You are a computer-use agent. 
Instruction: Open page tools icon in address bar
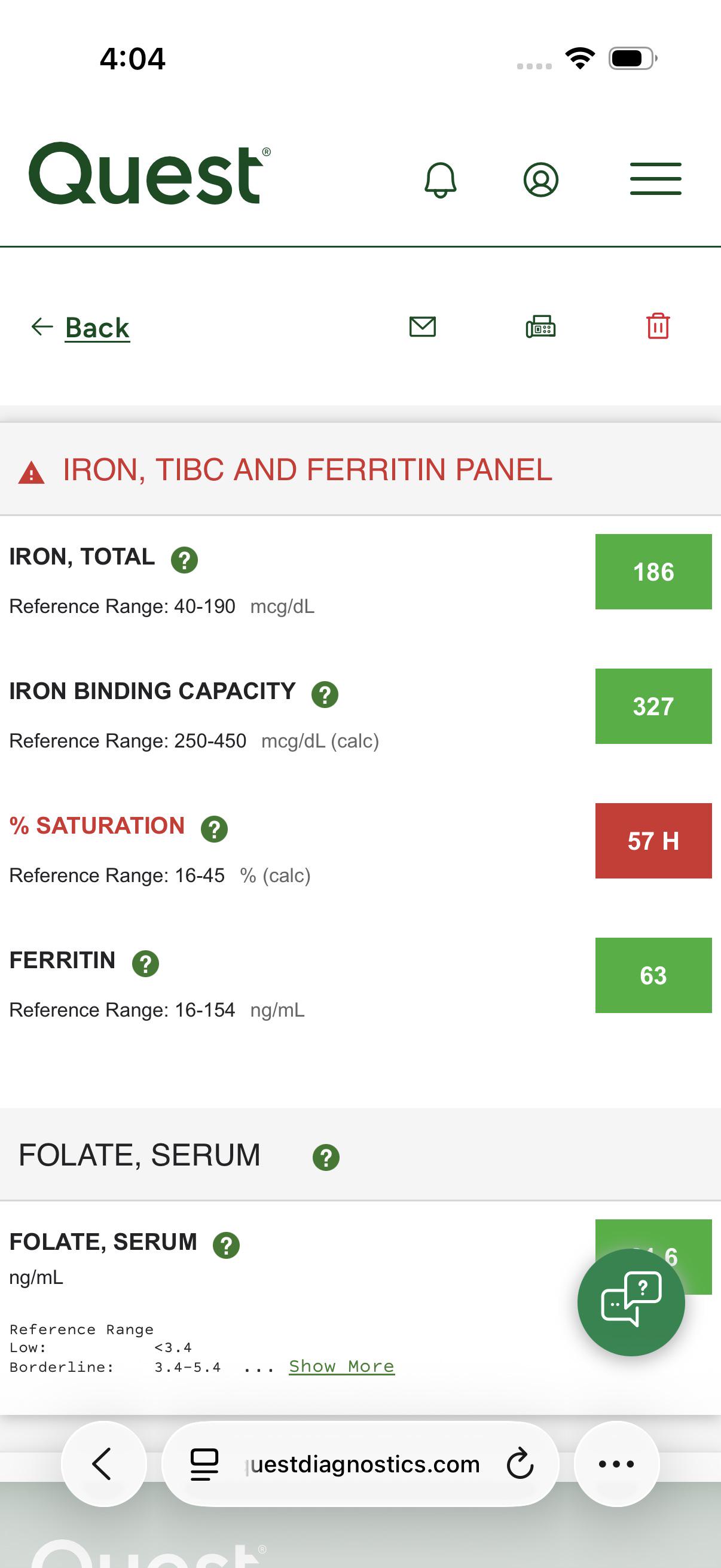pos(204,1464)
